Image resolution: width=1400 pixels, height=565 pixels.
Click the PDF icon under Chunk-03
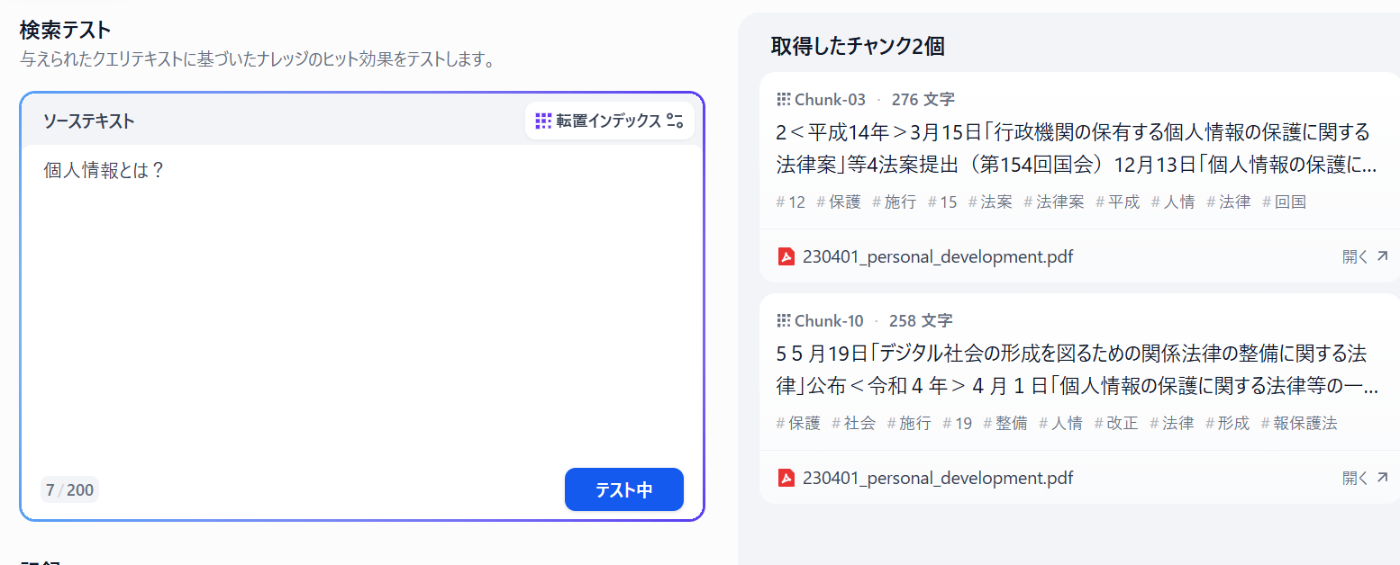(x=786, y=257)
